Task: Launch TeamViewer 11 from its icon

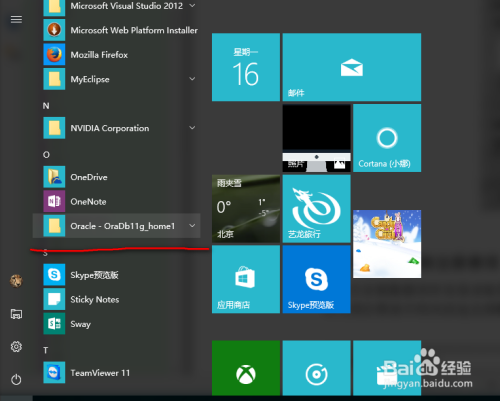Action: click(54, 373)
